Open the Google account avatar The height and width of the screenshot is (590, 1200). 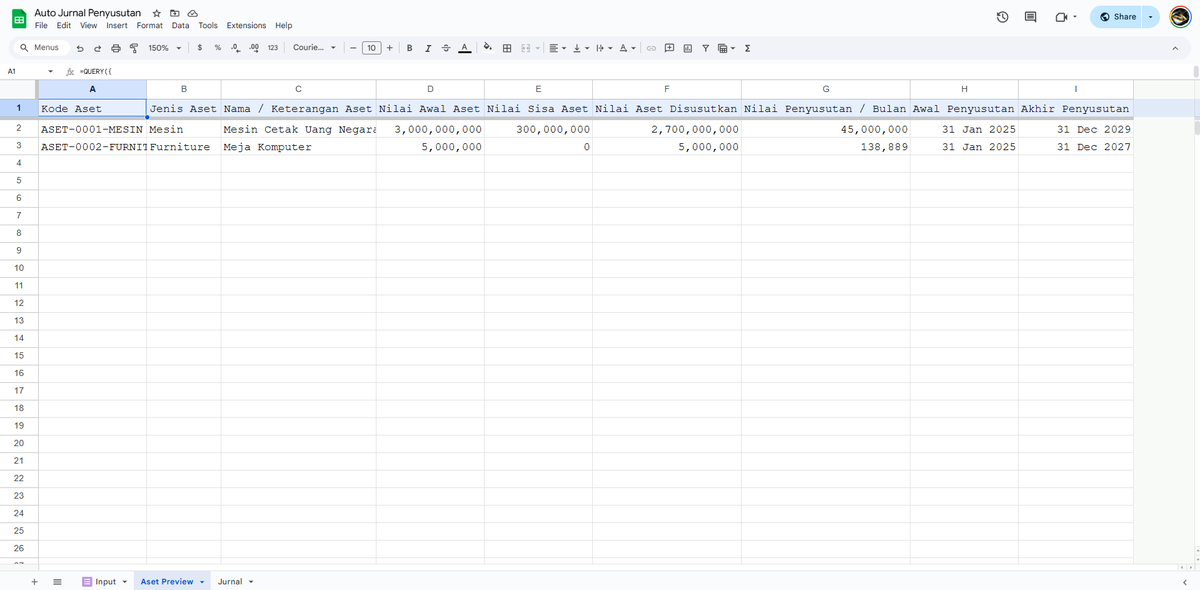1179,17
